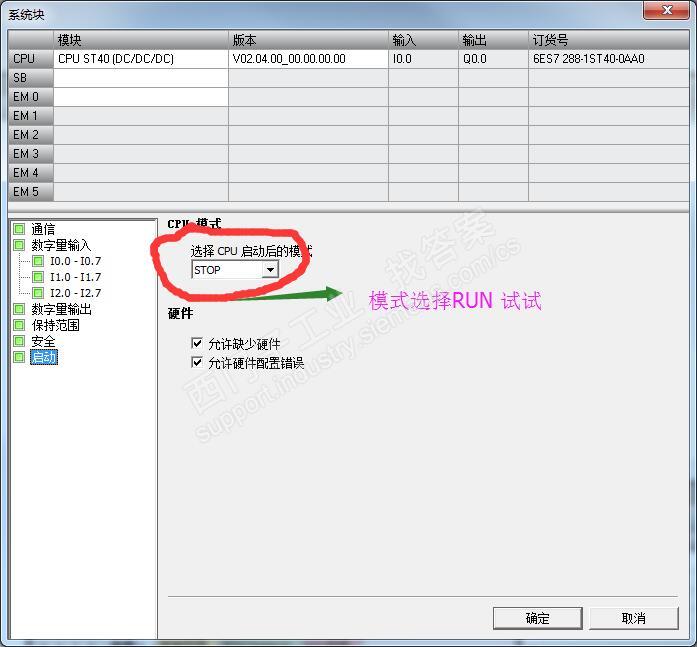697x647 pixels.
Task: Click the V02.04.00_00.00.00.00 version cell
Action: tap(308, 59)
